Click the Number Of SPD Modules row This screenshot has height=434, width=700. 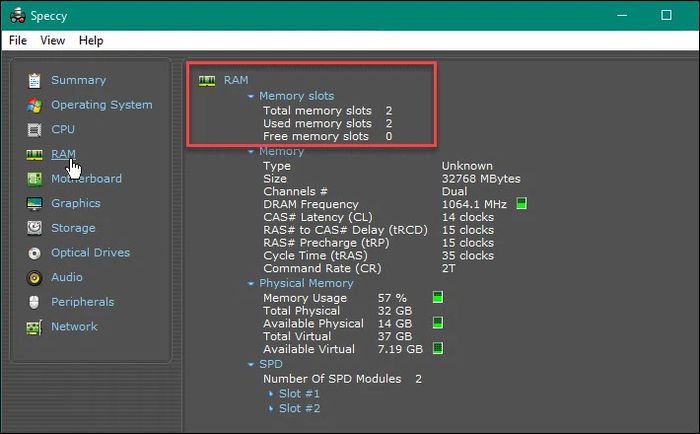click(342, 379)
